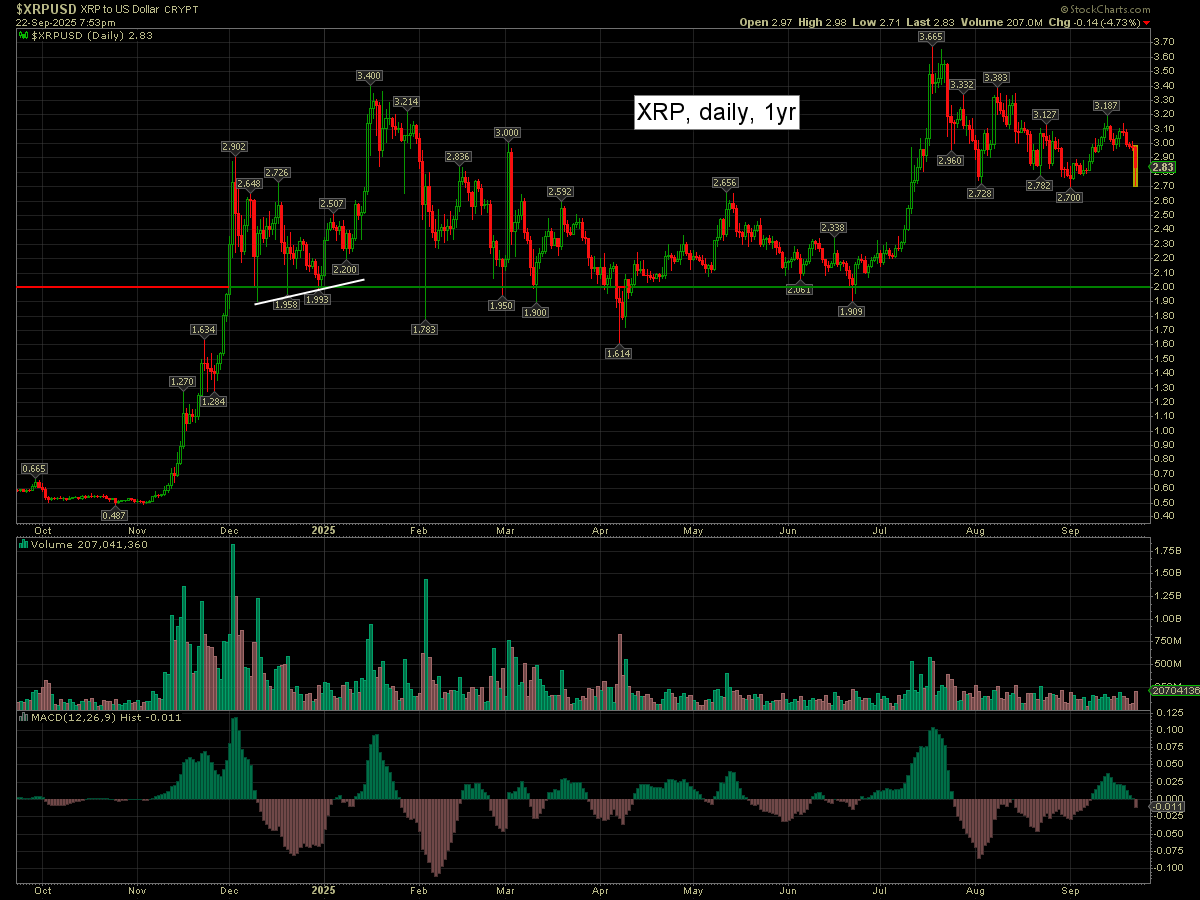Viewport: 1200px width, 900px height.
Task: Click the red down arrow beside Chg
Action: 1146,22
